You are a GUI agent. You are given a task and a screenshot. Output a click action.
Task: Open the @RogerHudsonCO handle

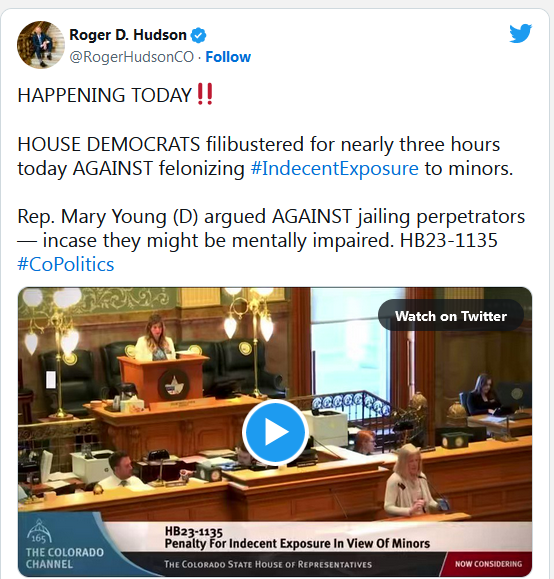(x=131, y=57)
